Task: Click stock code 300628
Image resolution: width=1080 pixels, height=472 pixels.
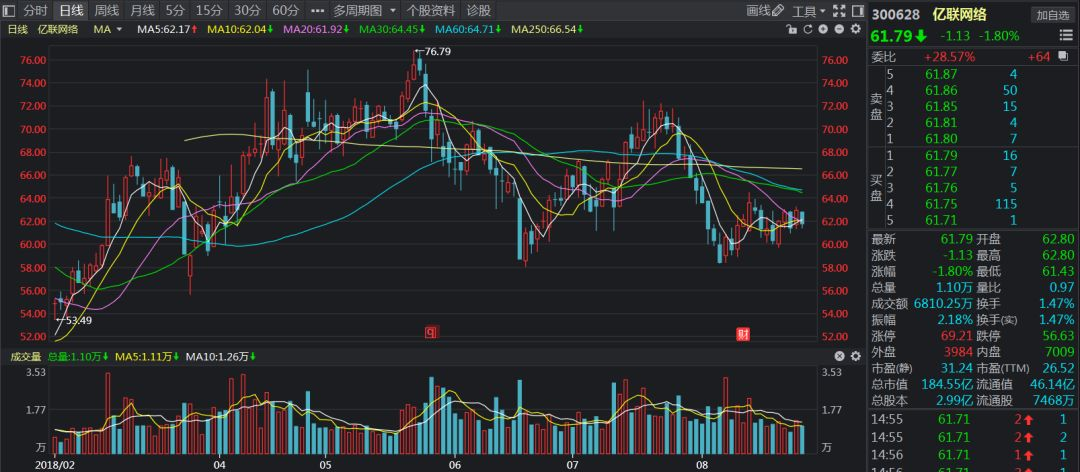Action: pos(893,14)
